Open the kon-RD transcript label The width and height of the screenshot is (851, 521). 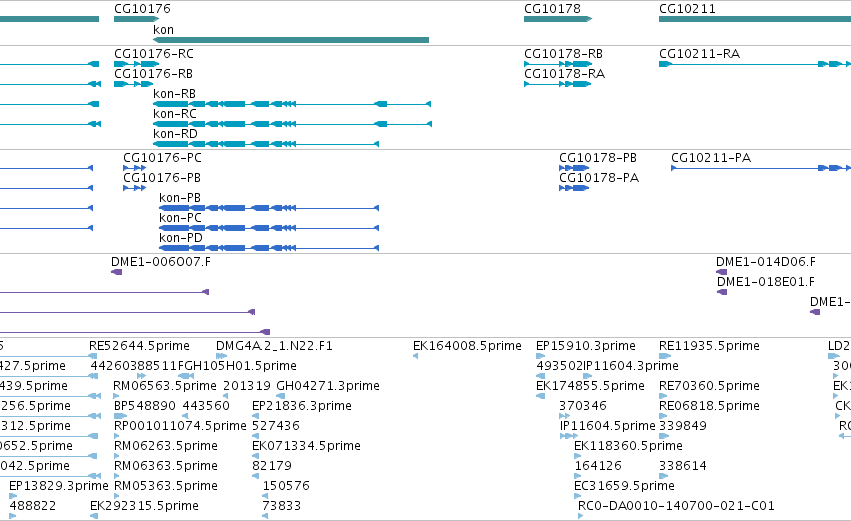pyautogui.click(x=175, y=134)
